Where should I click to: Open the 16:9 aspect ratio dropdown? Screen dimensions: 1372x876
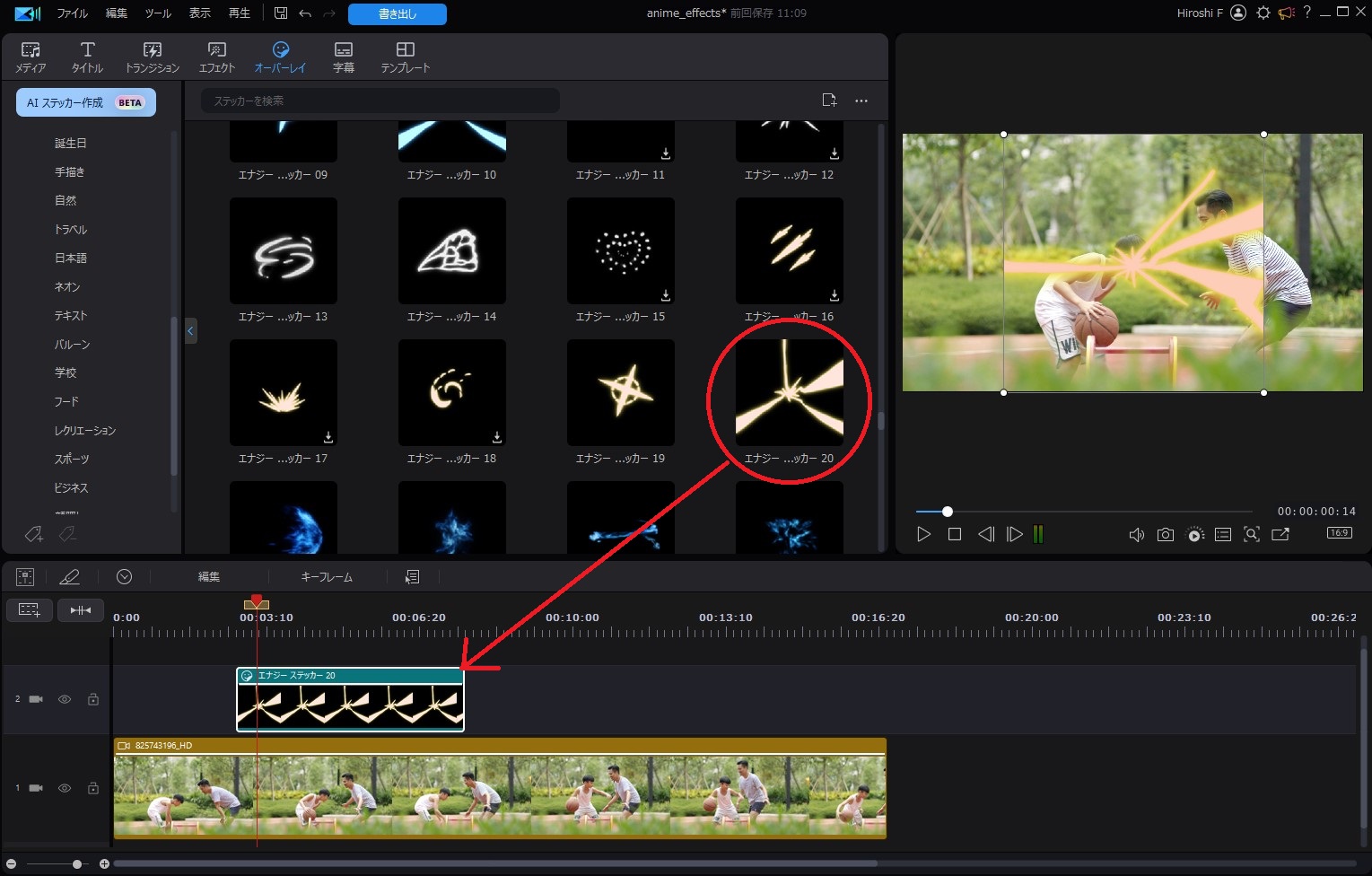click(1340, 533)
